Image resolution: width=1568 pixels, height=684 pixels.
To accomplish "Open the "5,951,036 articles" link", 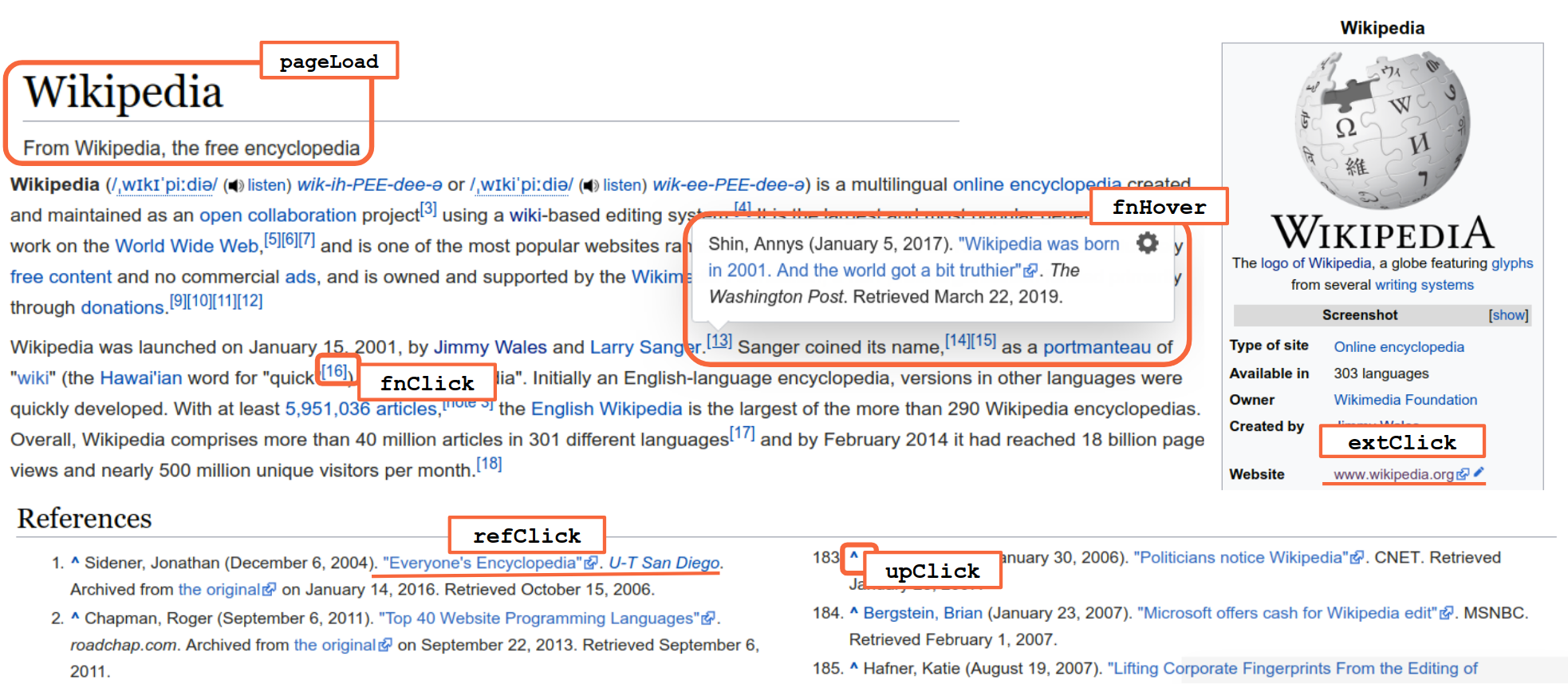I will [360, 409].
